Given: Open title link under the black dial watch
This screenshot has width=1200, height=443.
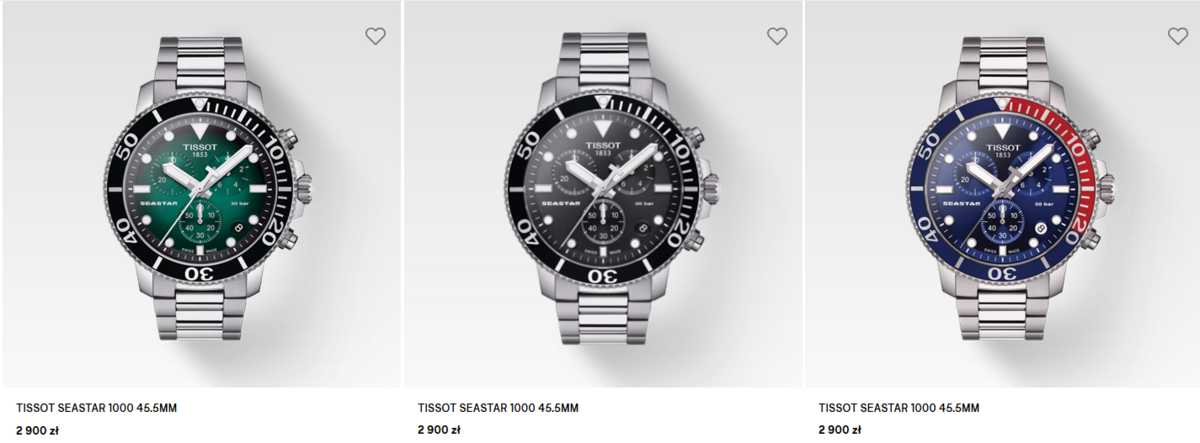Looking at the screenshot, I should pos(497,408).
